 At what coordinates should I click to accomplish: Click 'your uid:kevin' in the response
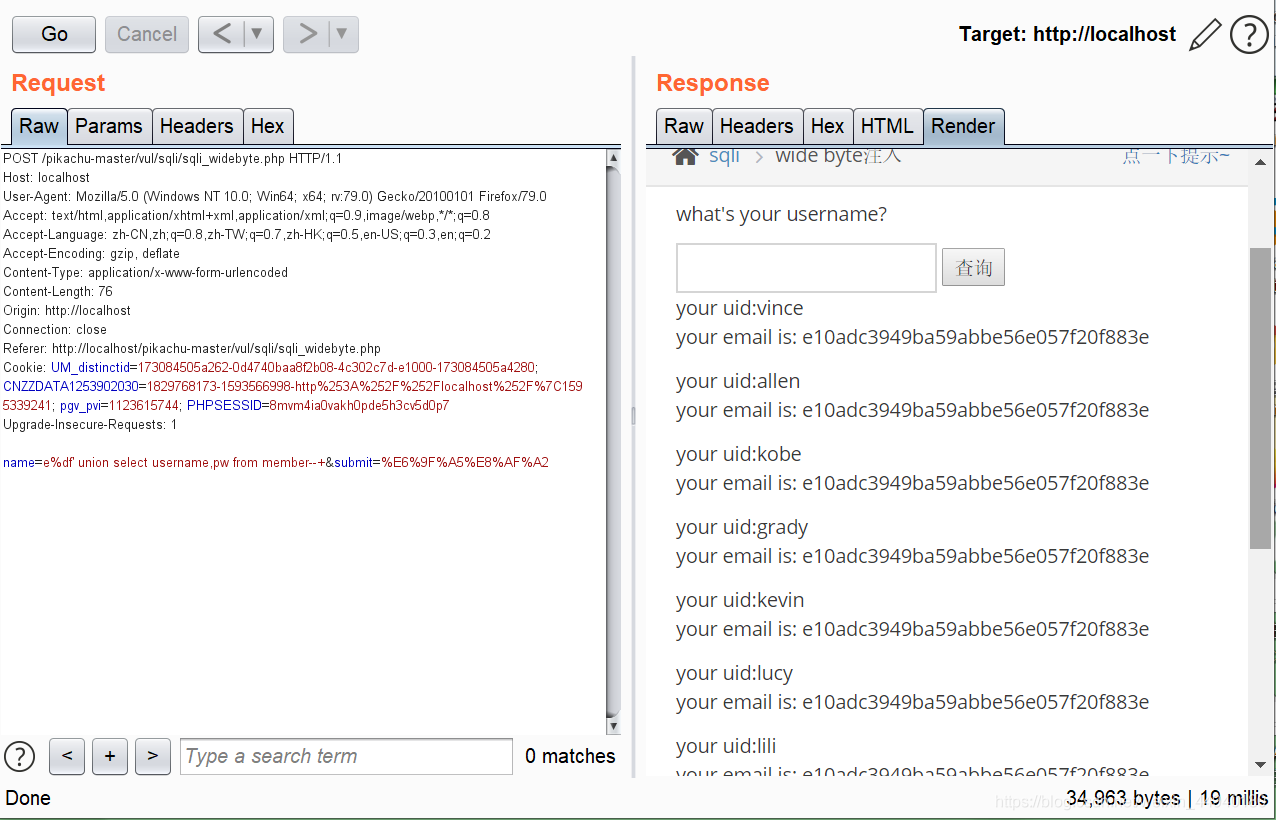coord(740,600)
